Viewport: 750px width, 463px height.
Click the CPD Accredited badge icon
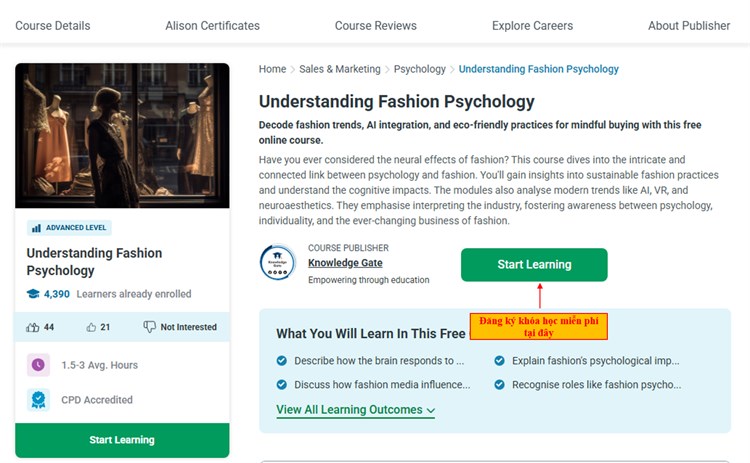pyautogui.click(x=38, y=400)
